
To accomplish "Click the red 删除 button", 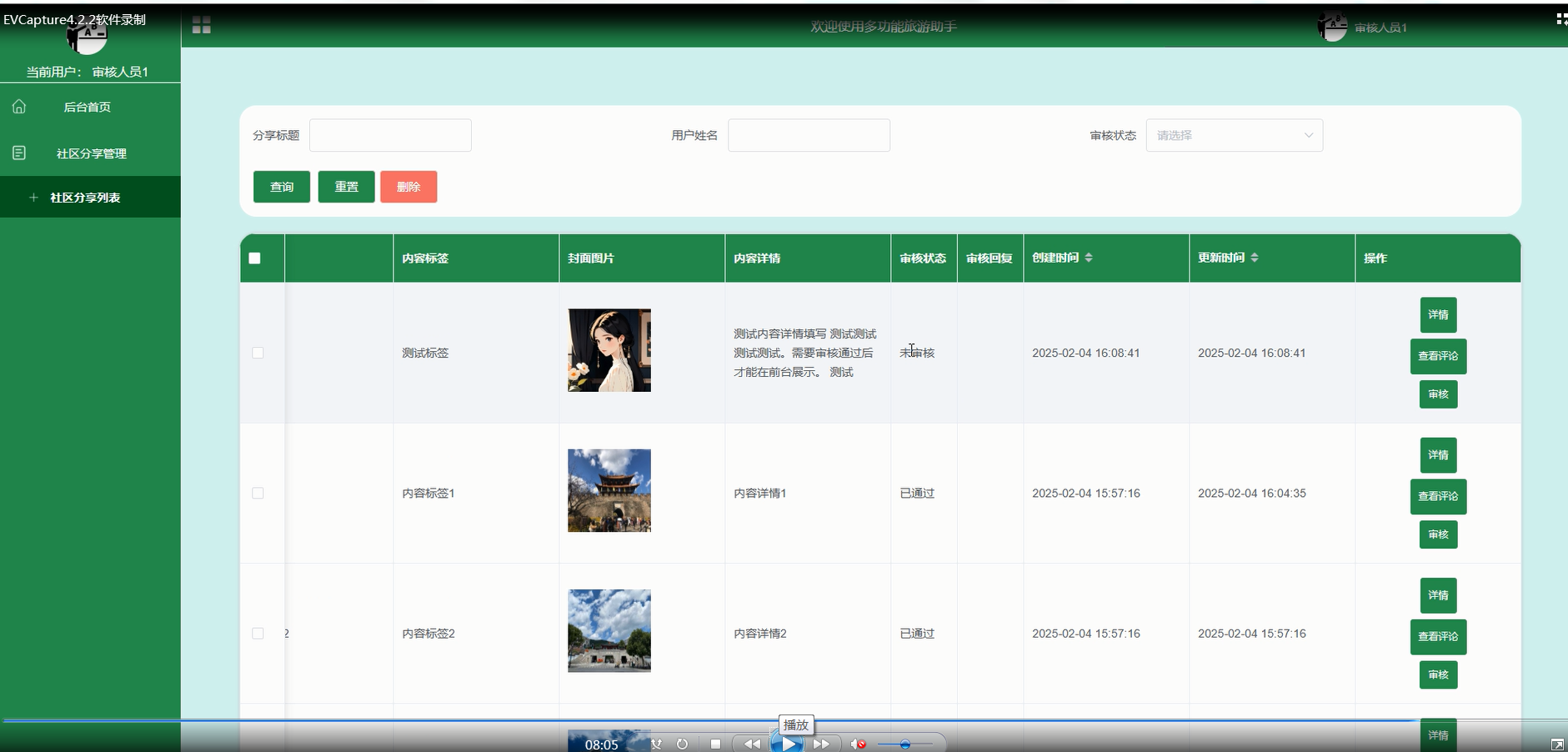I will point(408,187).
